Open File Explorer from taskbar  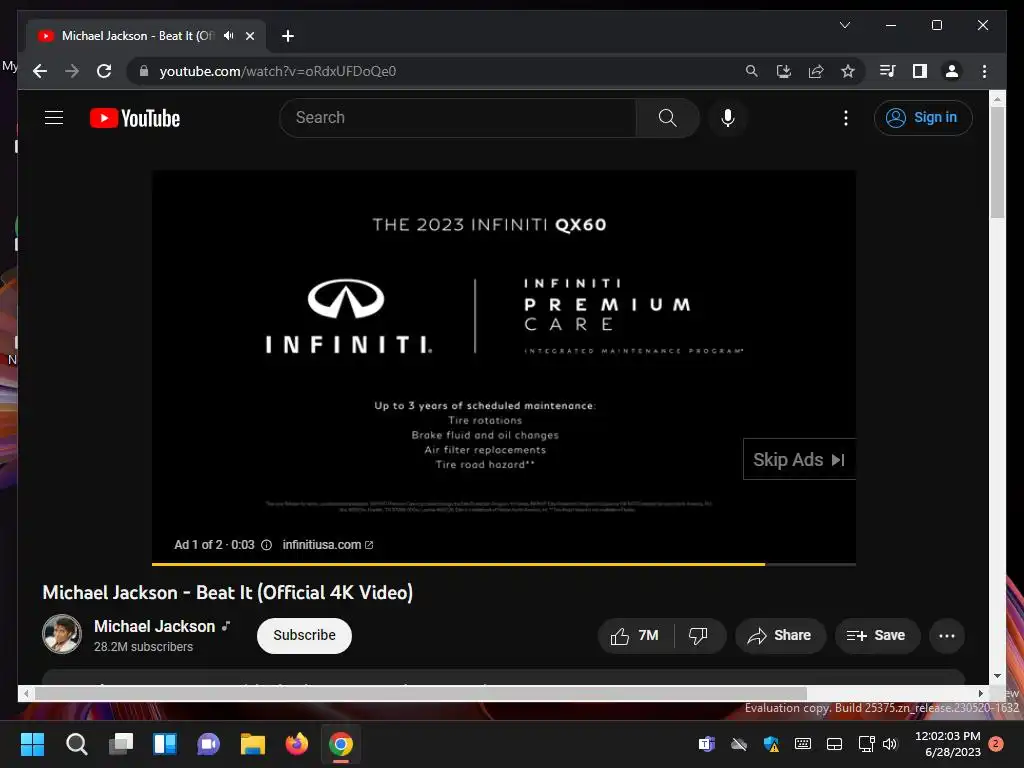click(x=253, y=744)
